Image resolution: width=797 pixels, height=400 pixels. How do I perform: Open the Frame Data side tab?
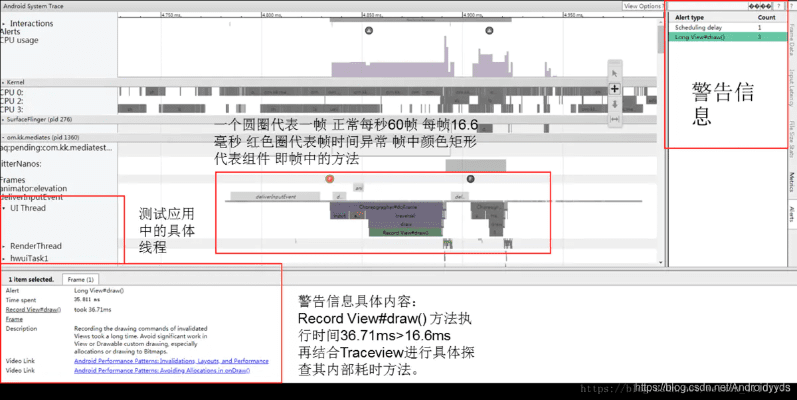pos(792,40)
